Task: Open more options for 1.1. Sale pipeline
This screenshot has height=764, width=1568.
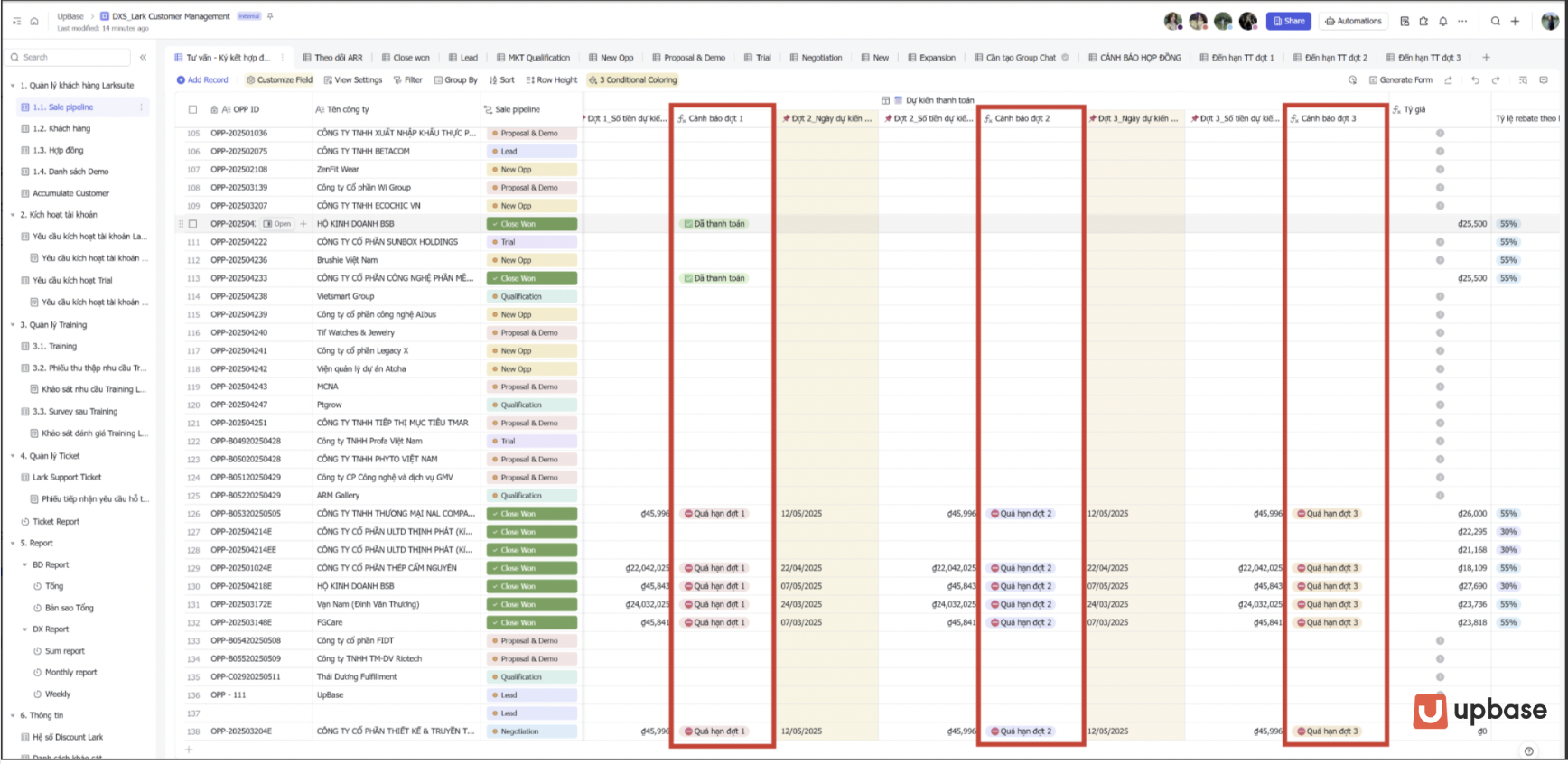Action: [141, 107]
